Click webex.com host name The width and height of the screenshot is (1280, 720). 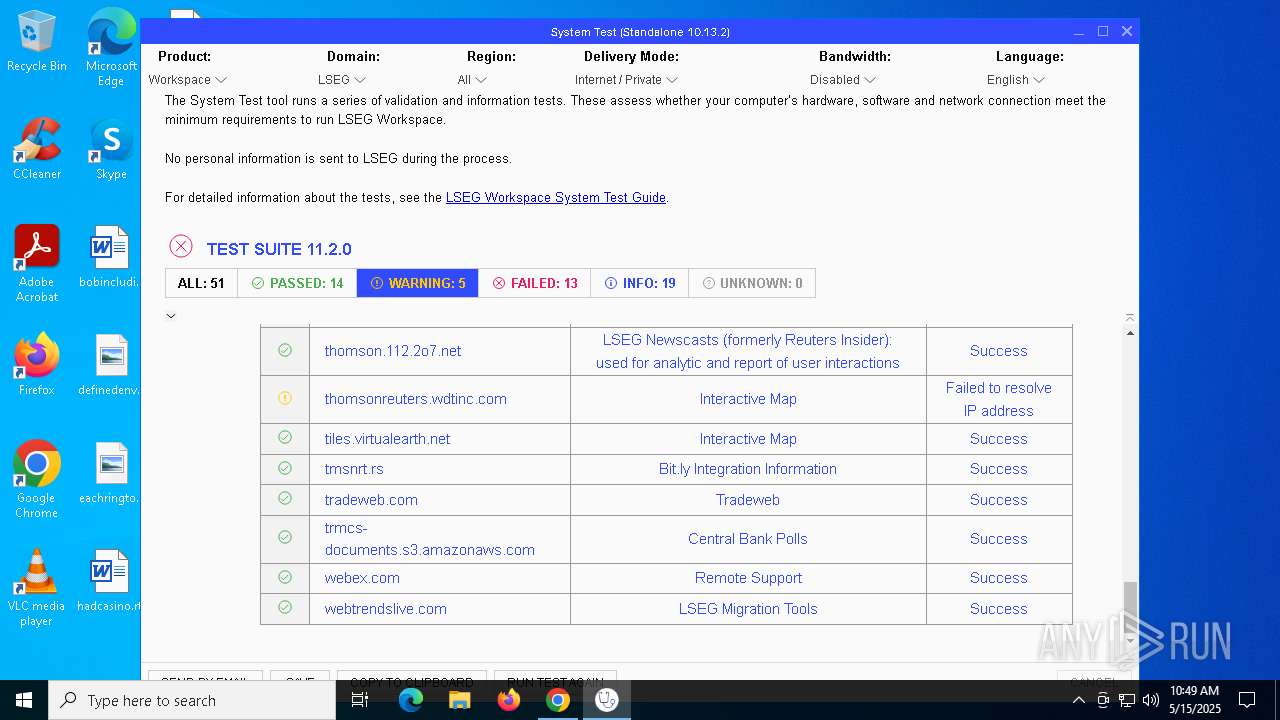point(362,578)
